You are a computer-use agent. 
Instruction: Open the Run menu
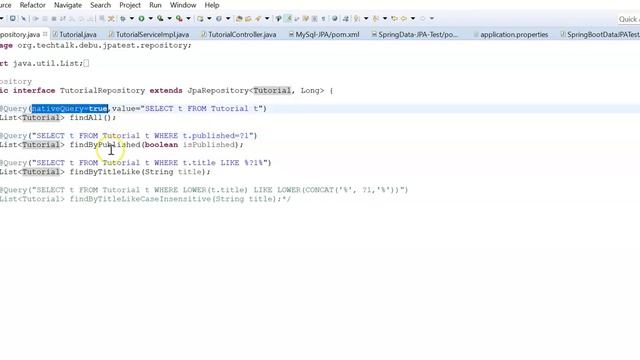click(x=155, y=5)
